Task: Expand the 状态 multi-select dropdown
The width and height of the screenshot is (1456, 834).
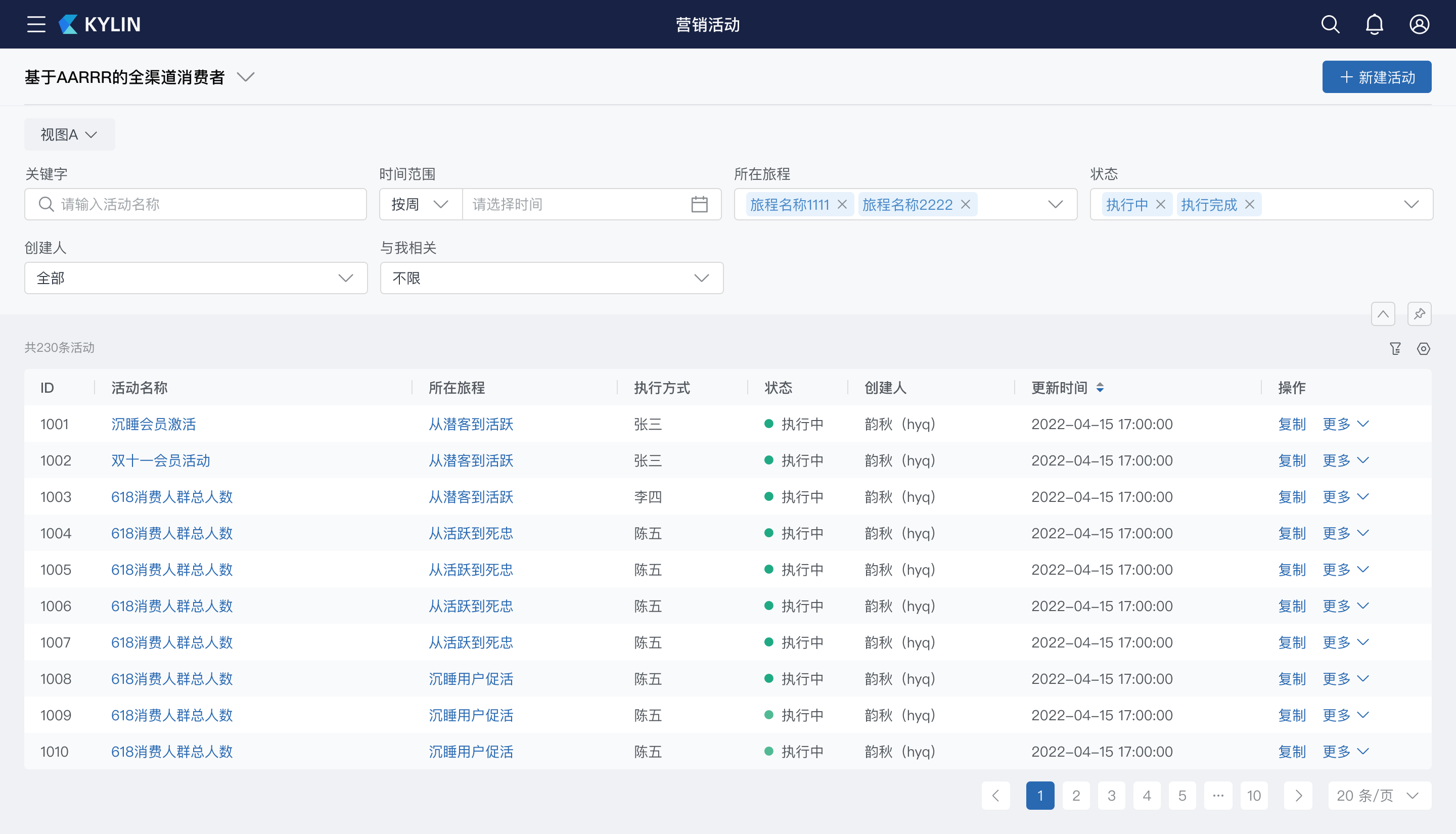Action: 1412,204
